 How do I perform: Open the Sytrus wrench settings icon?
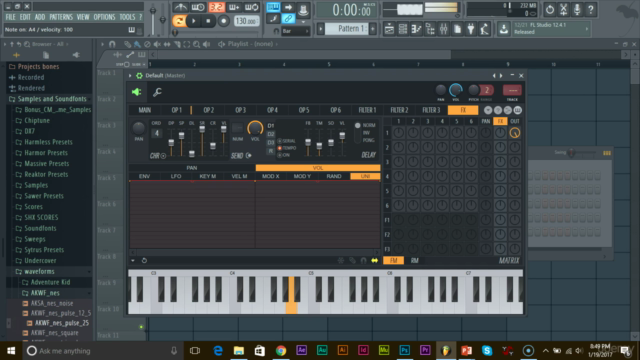click(157, 92)
